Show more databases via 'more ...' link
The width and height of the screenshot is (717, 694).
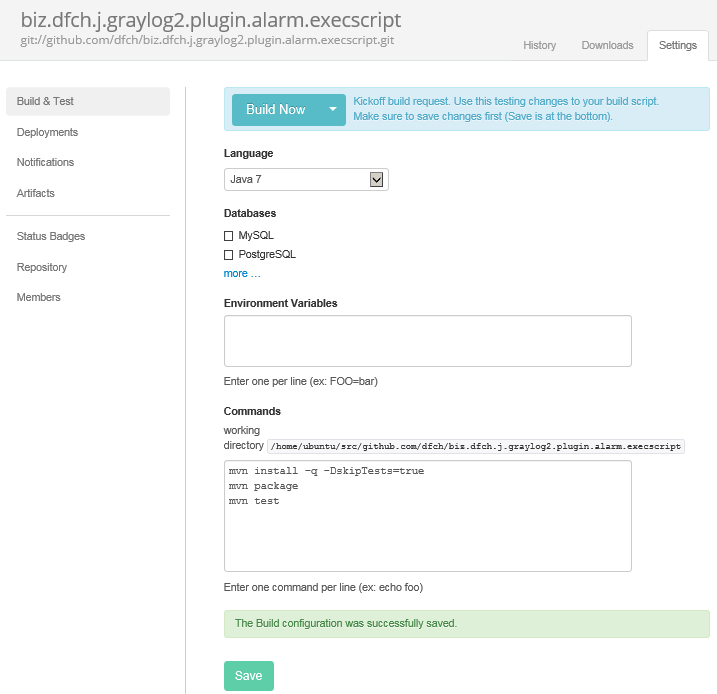pyautogui.click(x=242, y=273)
